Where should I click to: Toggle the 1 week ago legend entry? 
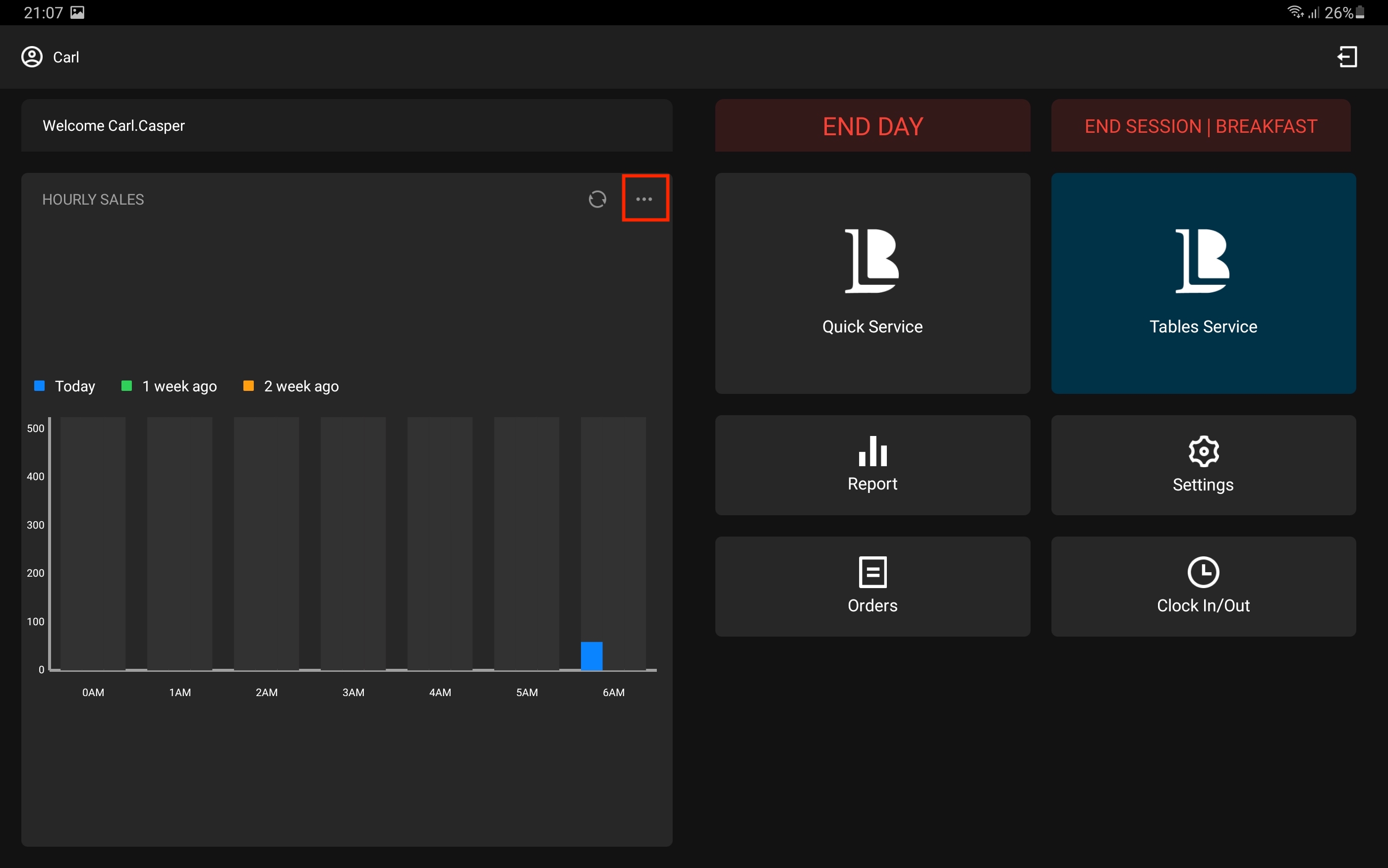pyautogui.click(x=179, y=386)
